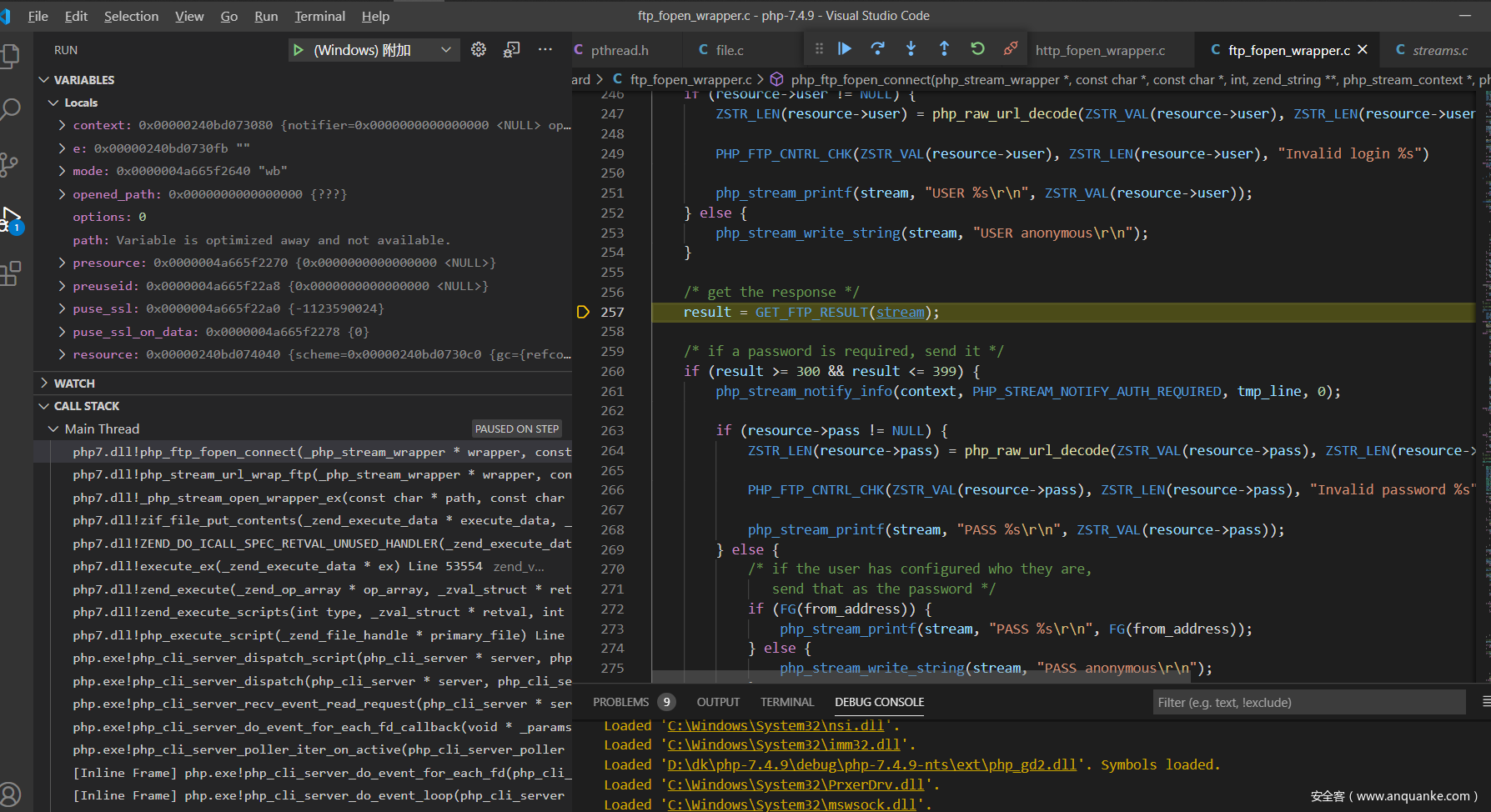Open the php_gd2.dll path link
Viewport: 1491px width, 812px height.
click(871, 764)
